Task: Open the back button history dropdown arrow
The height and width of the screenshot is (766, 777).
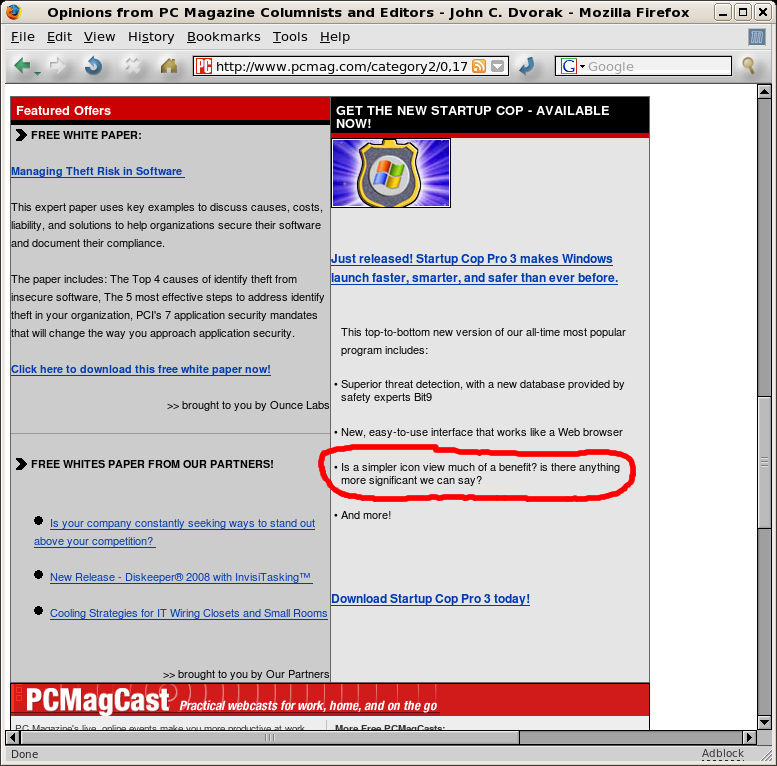Action: [x=38, y=72]
